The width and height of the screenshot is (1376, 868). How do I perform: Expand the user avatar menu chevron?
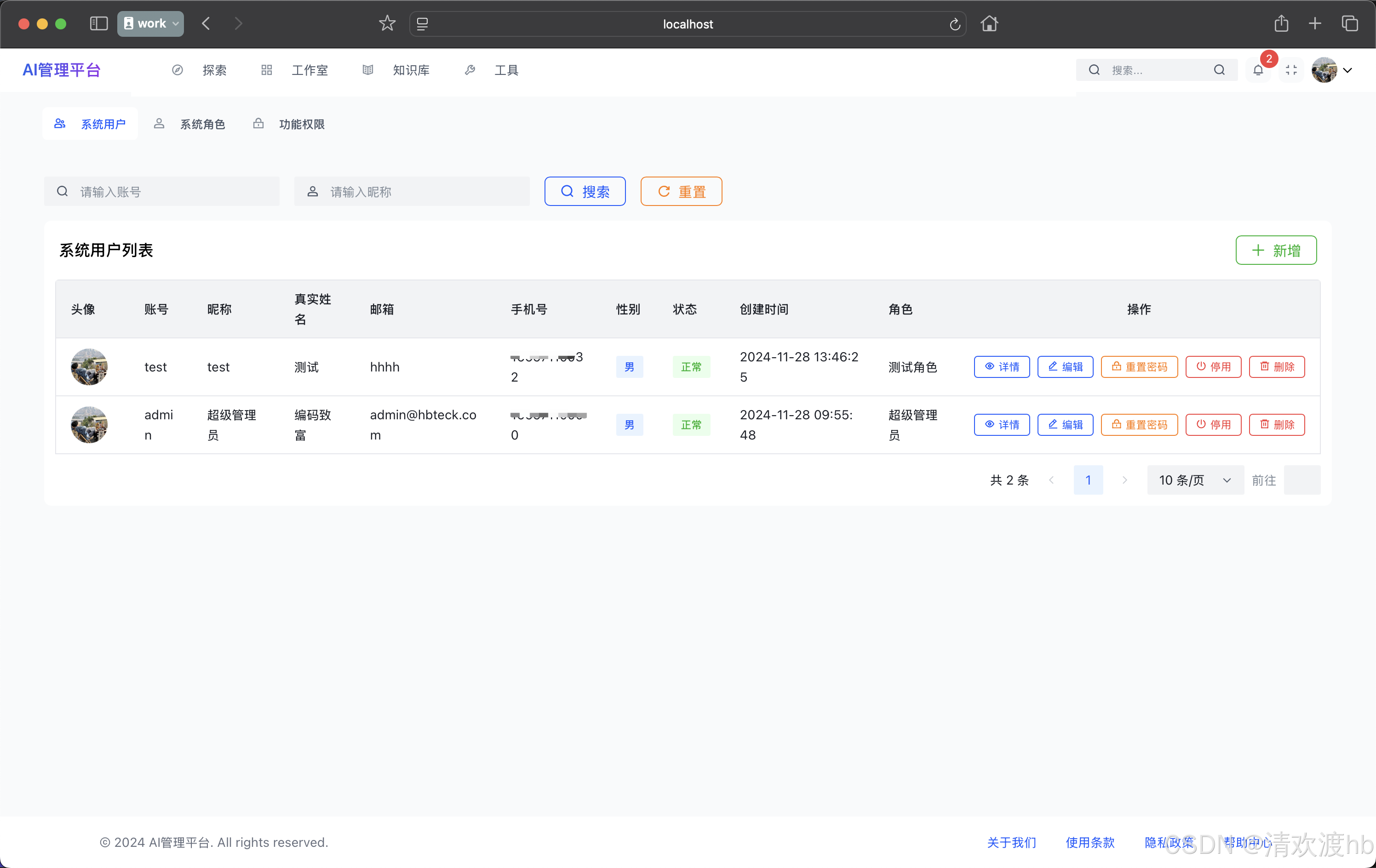tap(1347, 70)
